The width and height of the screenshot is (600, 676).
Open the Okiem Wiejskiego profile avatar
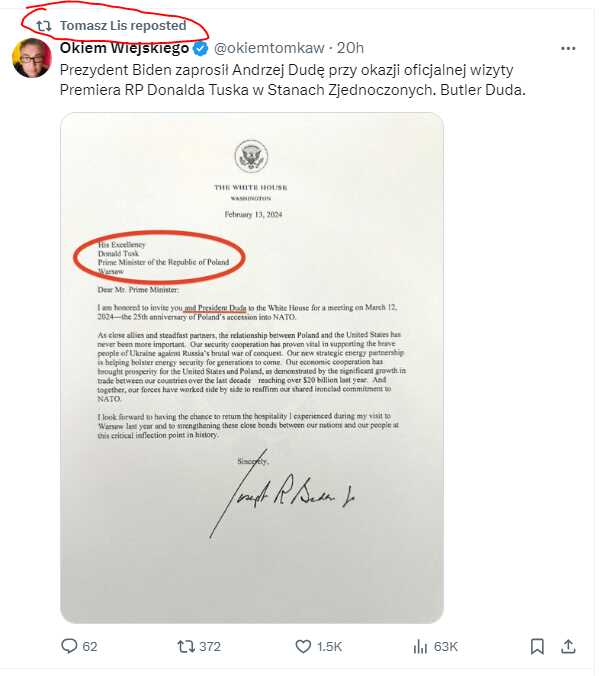tap(32, 58)
